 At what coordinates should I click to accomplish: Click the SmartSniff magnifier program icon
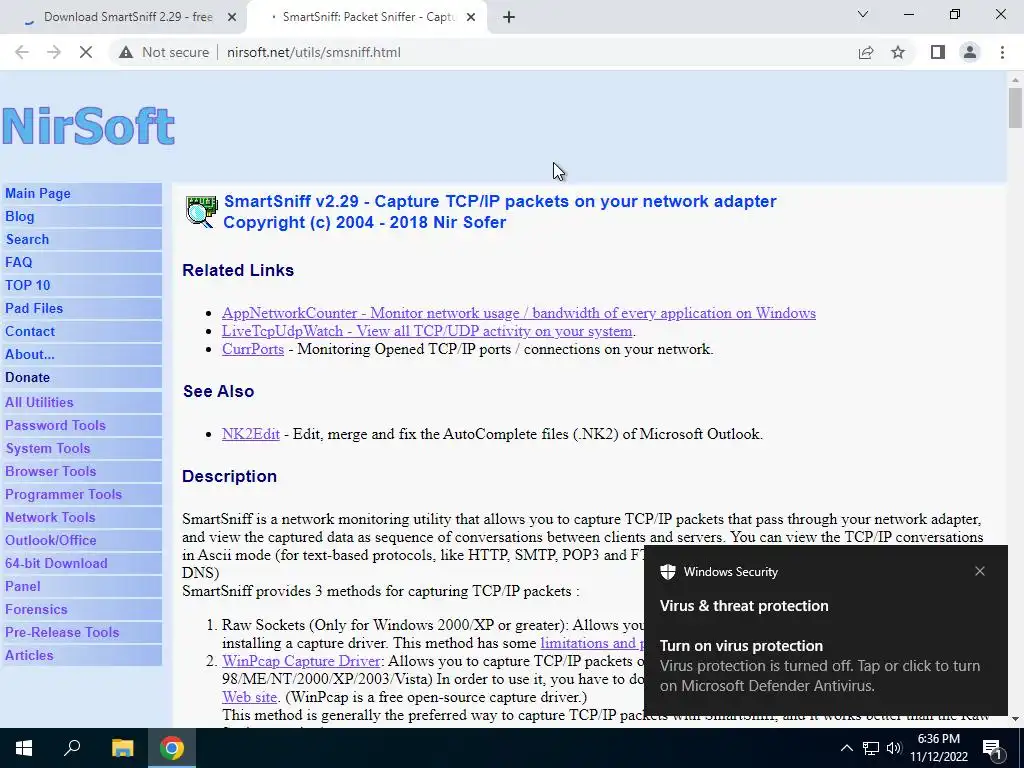[201, 212]
